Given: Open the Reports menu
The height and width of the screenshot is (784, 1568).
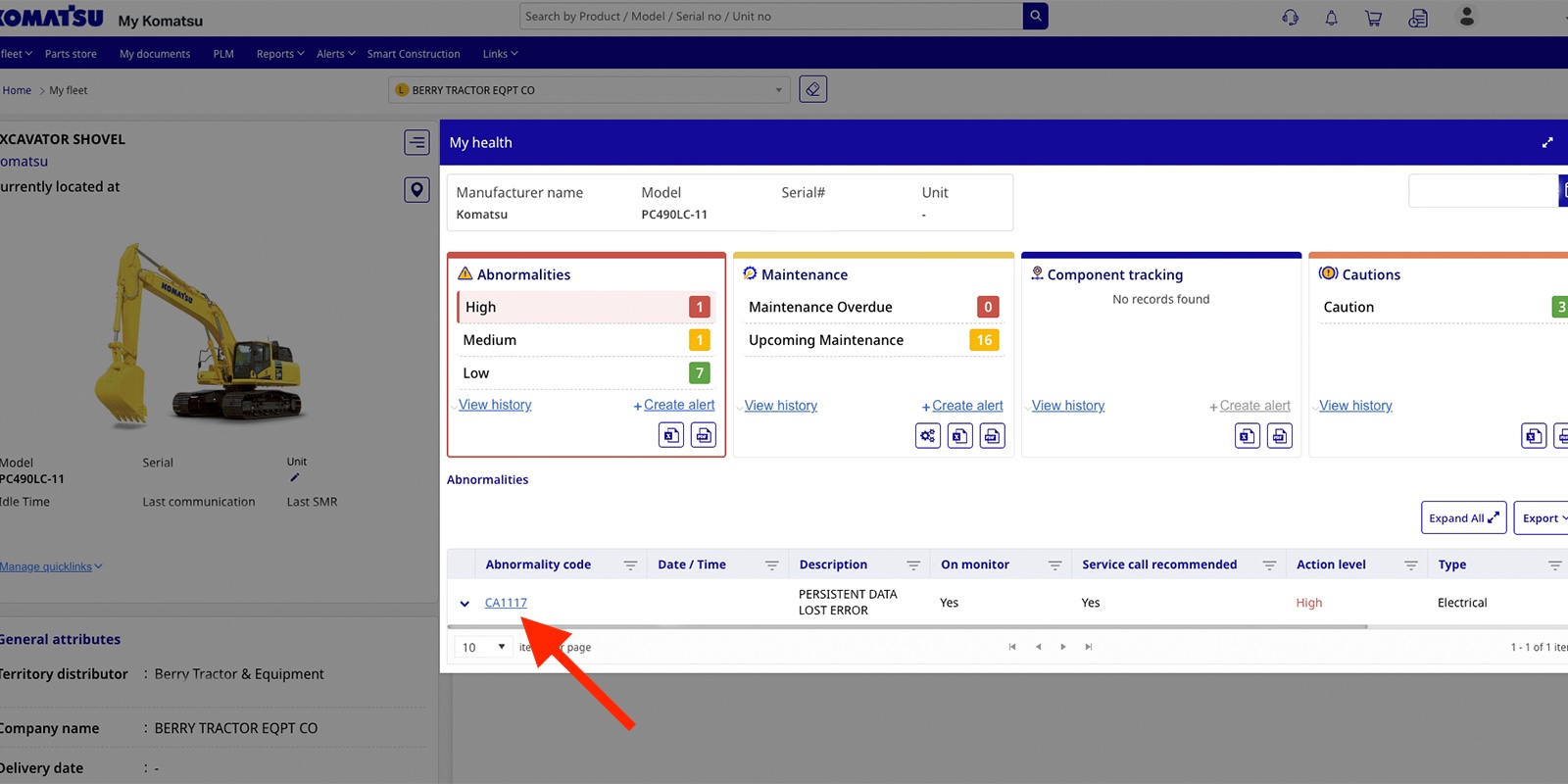Looking at the screenshot, I should pos(279,54).
